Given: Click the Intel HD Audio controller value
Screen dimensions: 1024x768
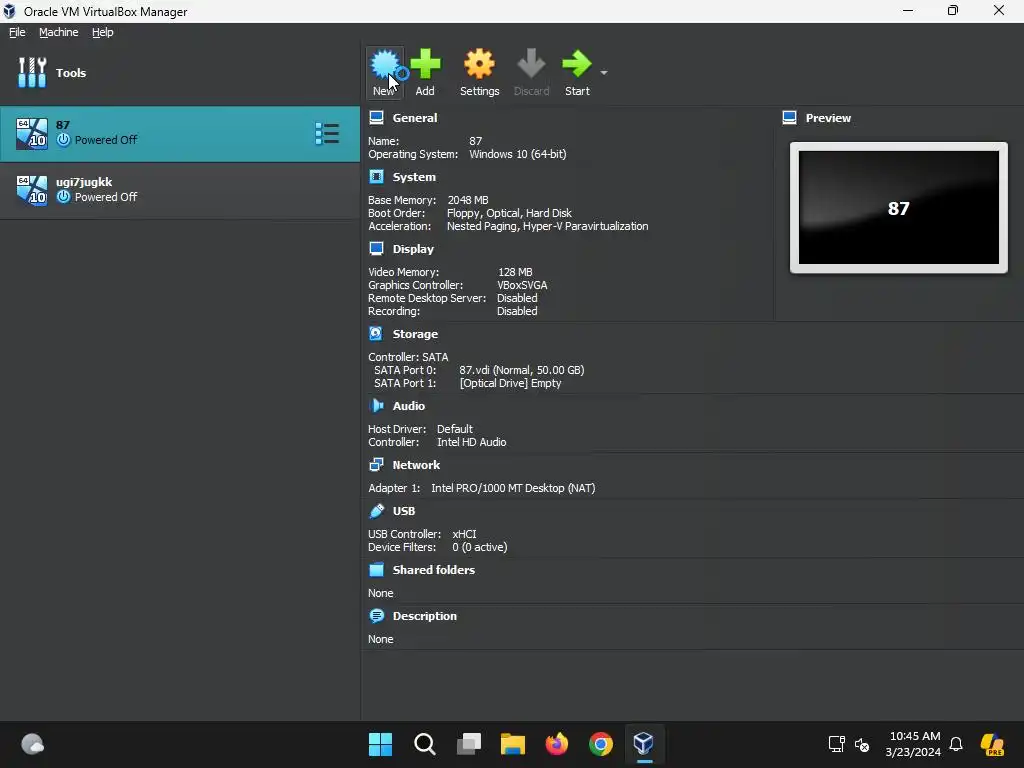Looking at the screenshot, I should (x=471, y=442).
